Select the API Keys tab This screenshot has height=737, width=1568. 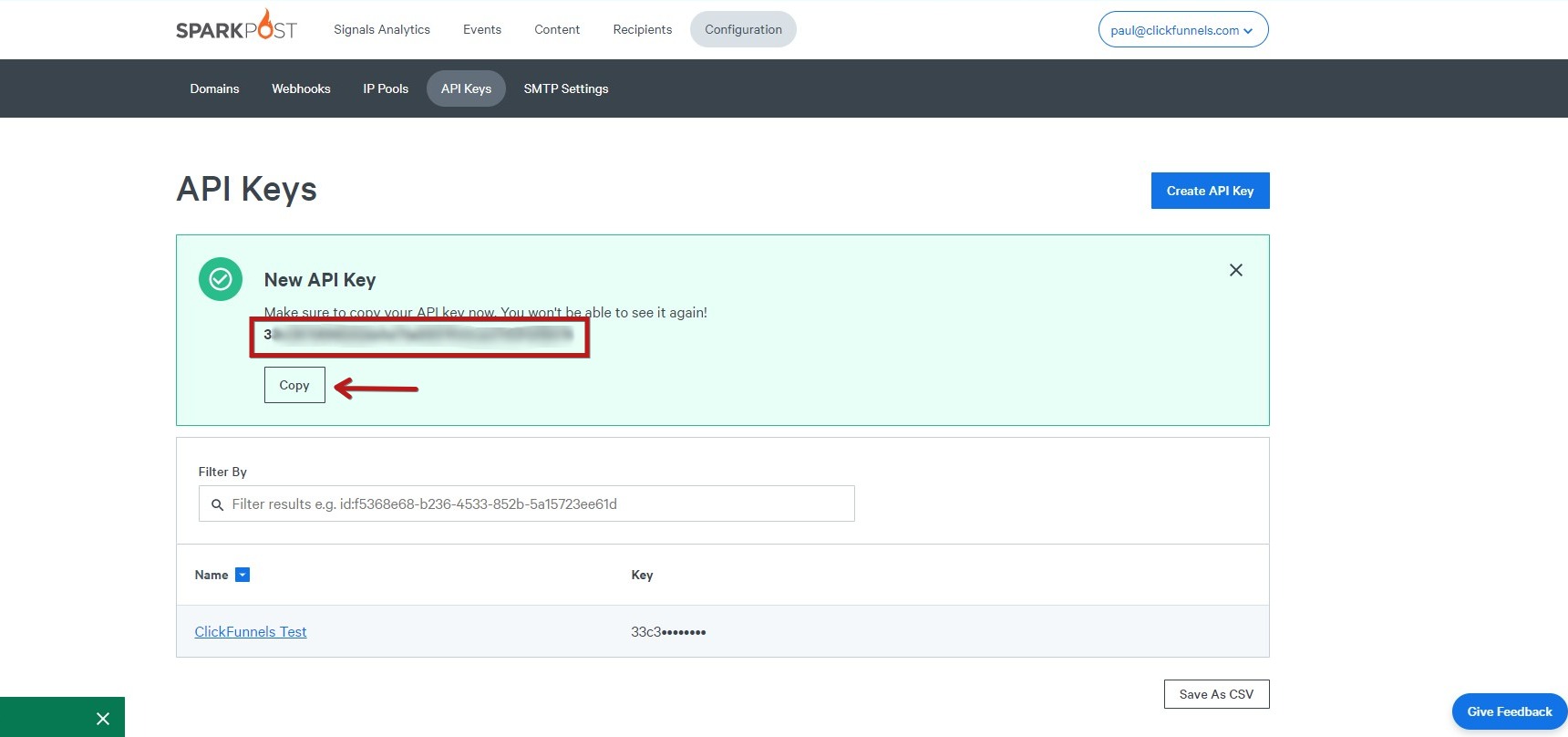click(x=466, y=88)
